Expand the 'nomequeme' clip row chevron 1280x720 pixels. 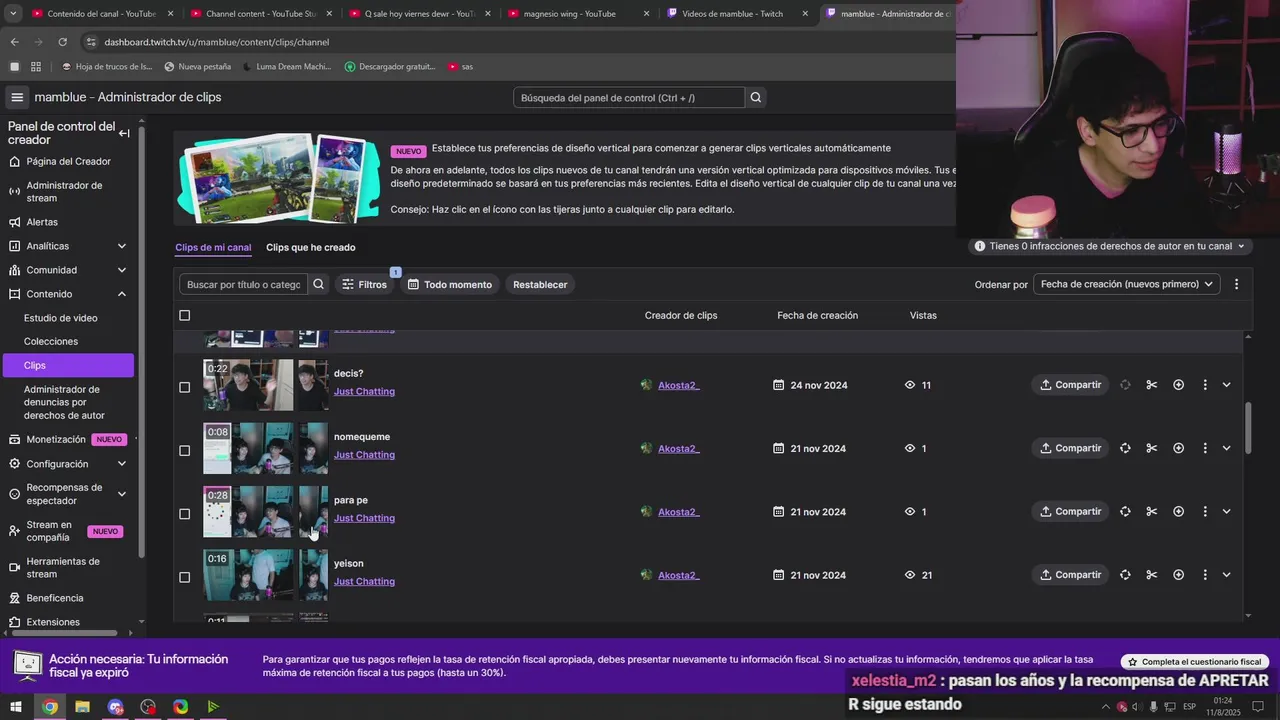(x=1226, y=448)
